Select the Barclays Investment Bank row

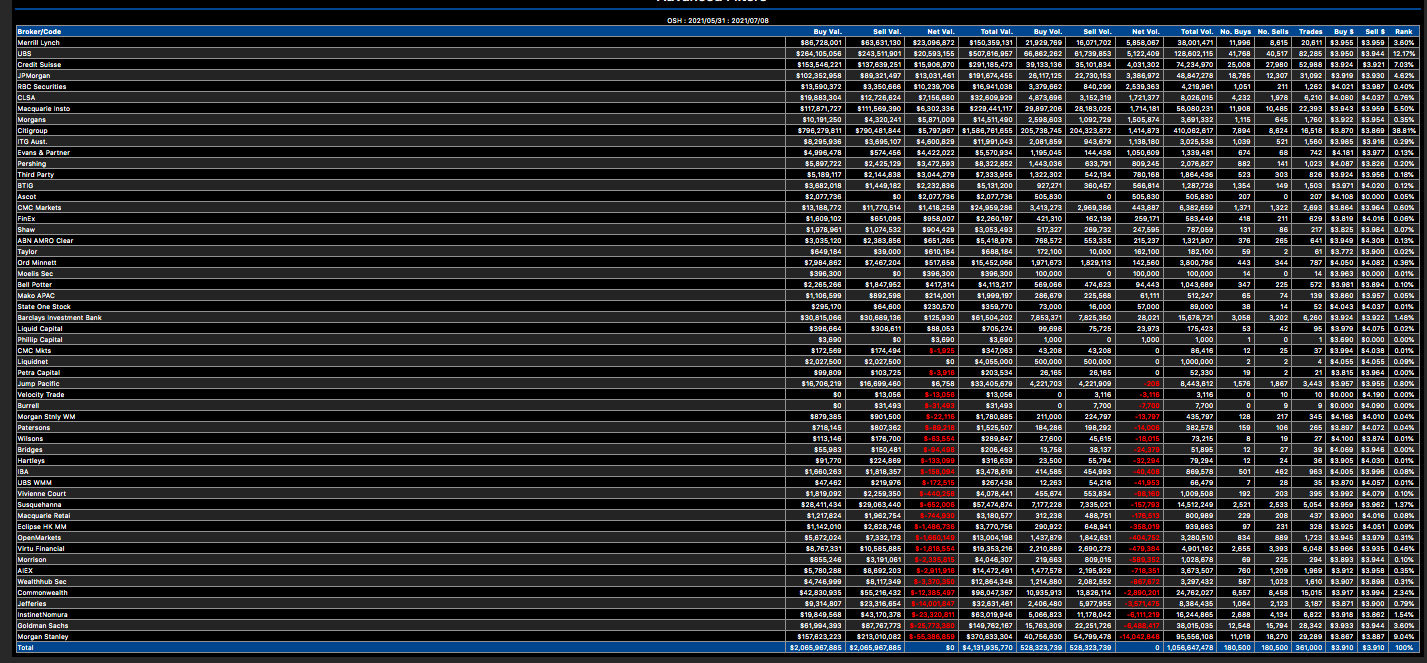click(717, 318)
